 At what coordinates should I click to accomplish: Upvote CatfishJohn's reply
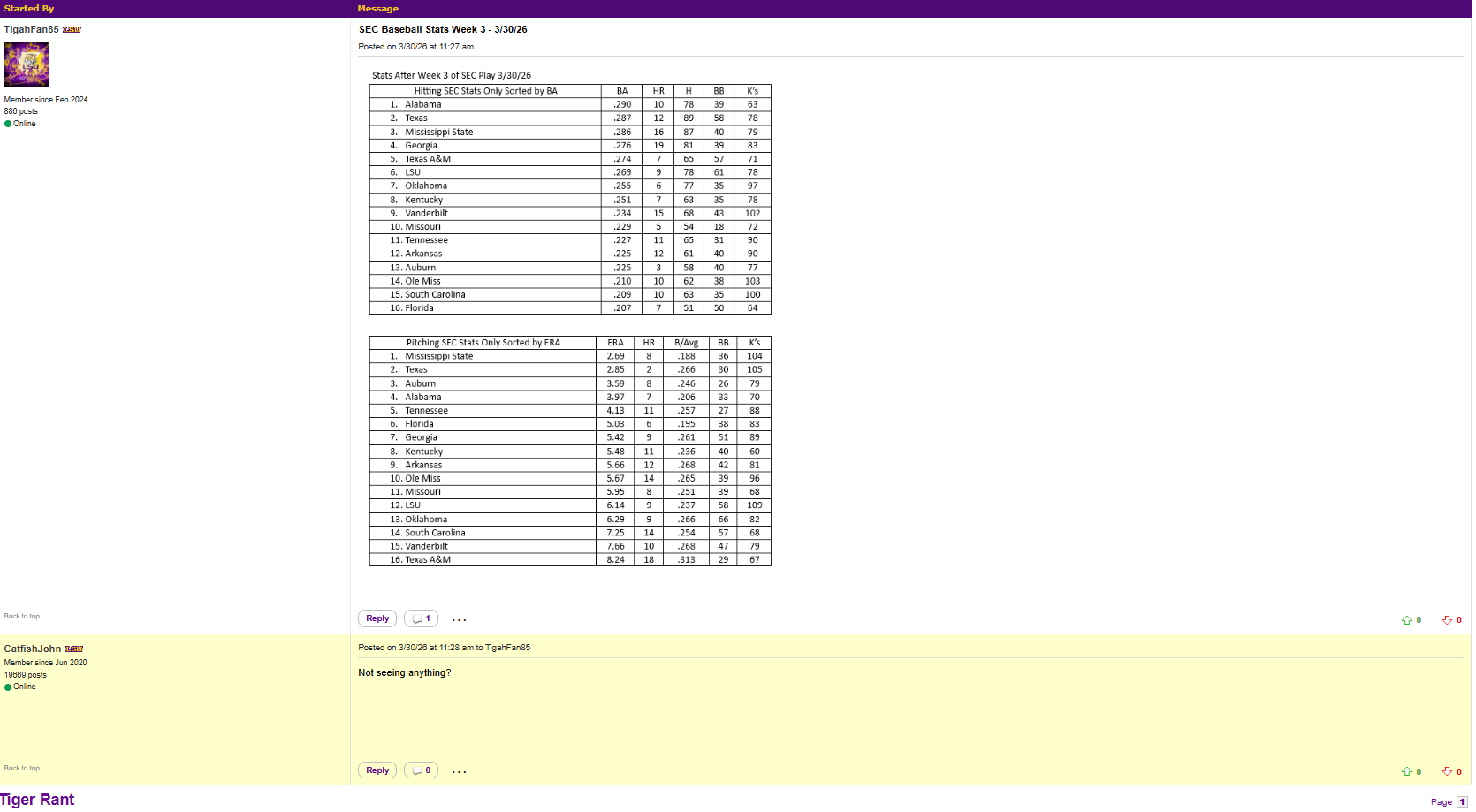coord(1406,772)
